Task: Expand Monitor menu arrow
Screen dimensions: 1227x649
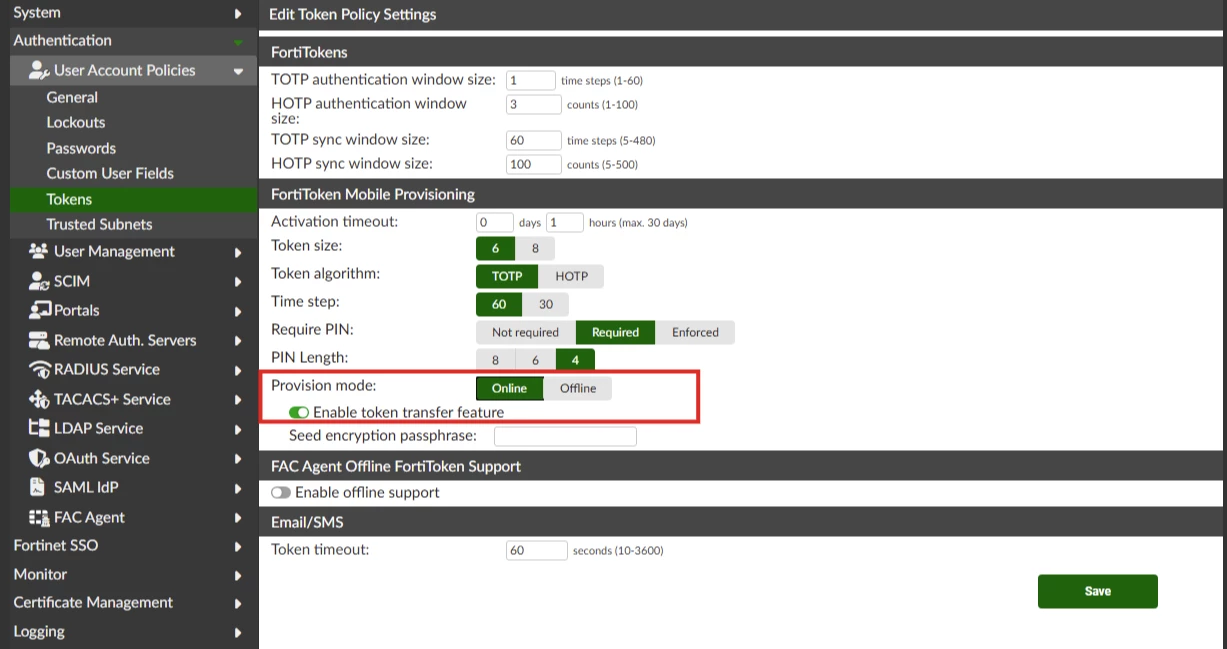Action: 238,575
